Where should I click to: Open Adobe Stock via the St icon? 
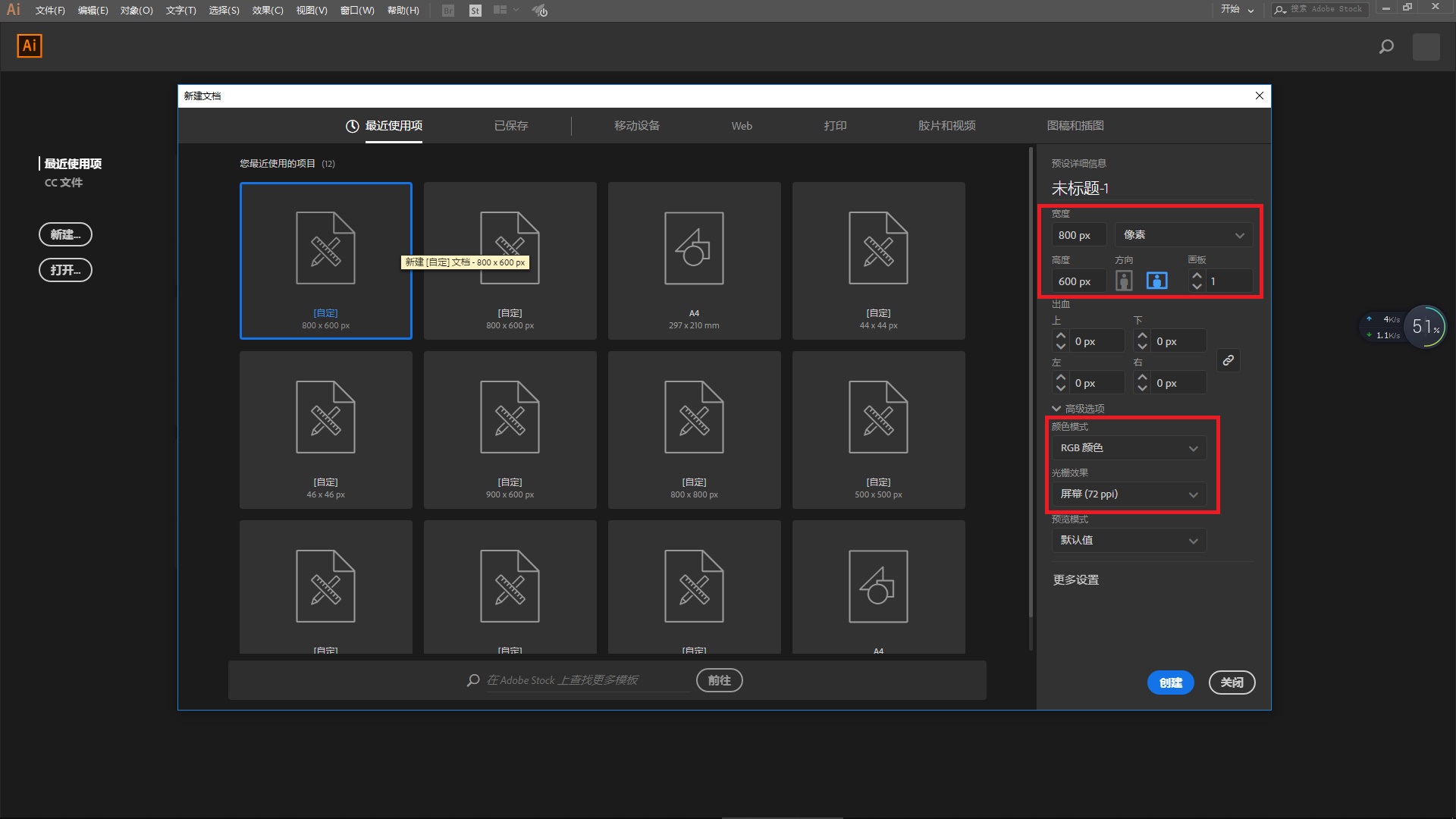[475, 11]
